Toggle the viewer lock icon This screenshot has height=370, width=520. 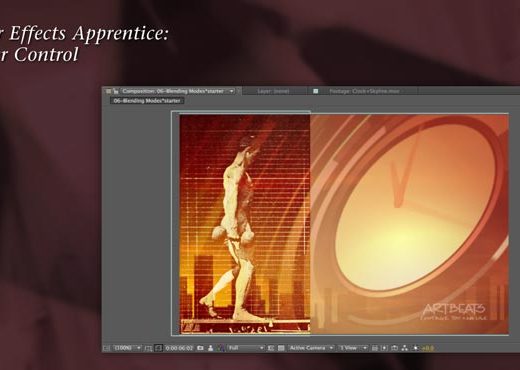coord(116,91)
